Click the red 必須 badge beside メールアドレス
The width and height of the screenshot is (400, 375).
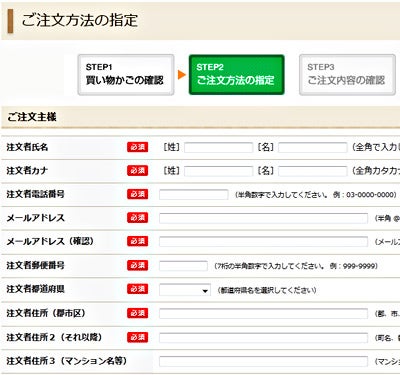tap(137, 218)
